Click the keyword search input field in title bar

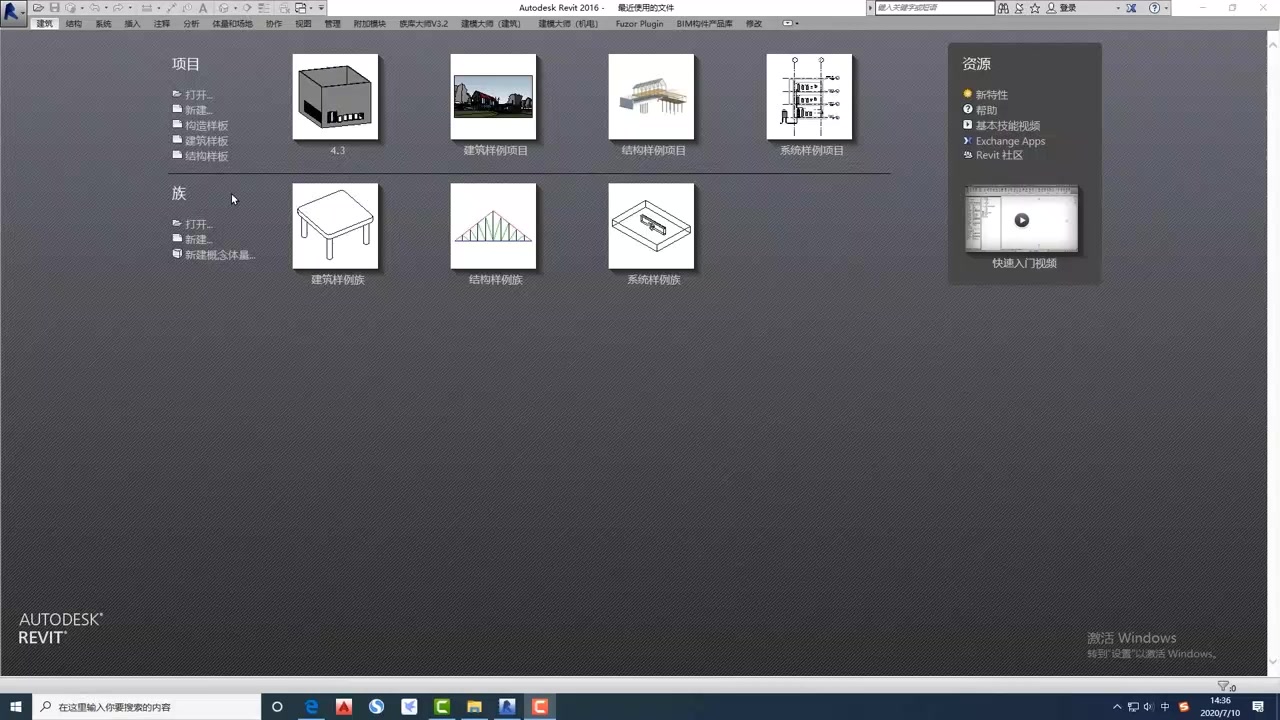935,8
